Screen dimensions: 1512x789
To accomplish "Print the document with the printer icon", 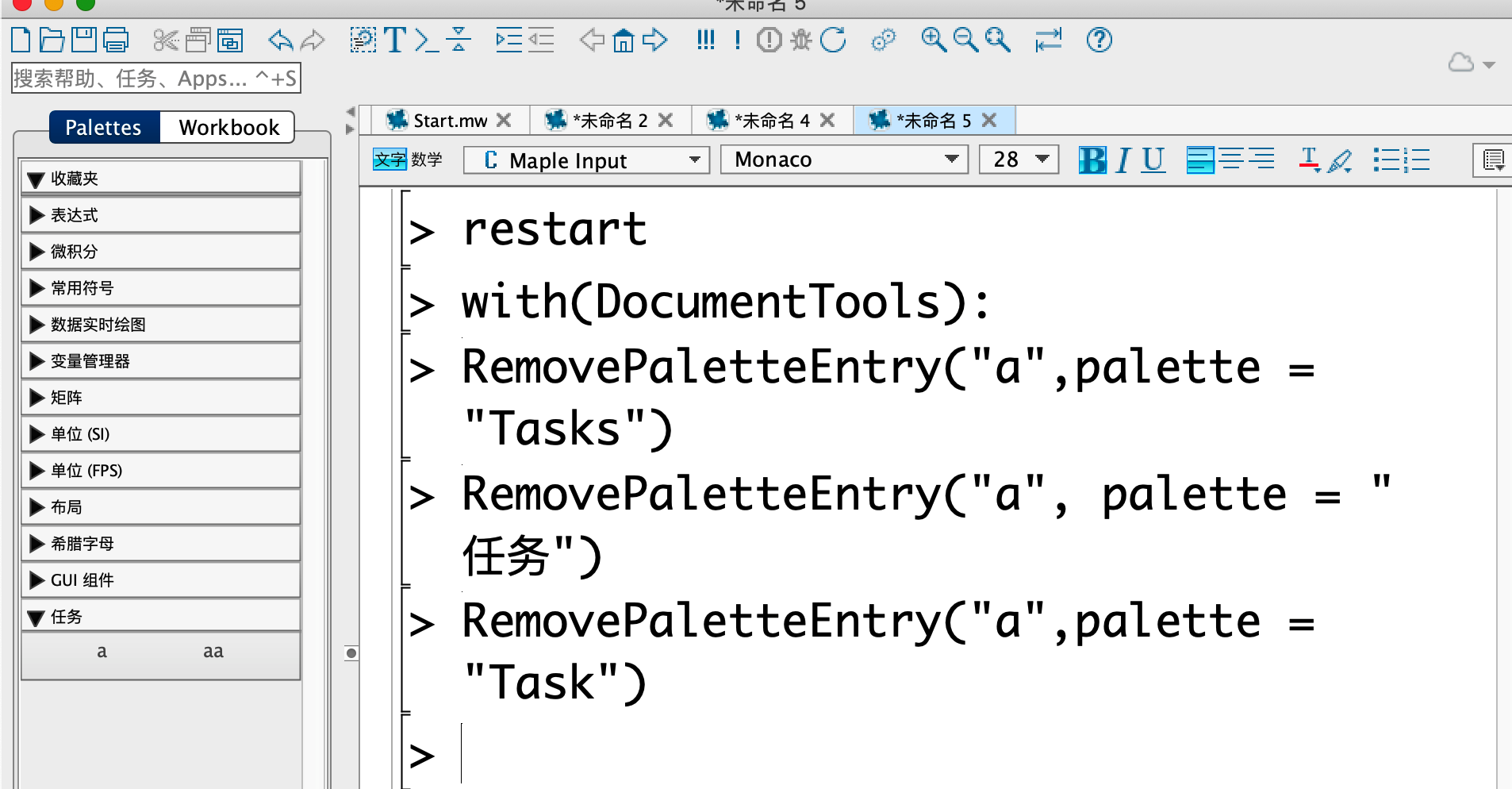I will click(116, 40).
